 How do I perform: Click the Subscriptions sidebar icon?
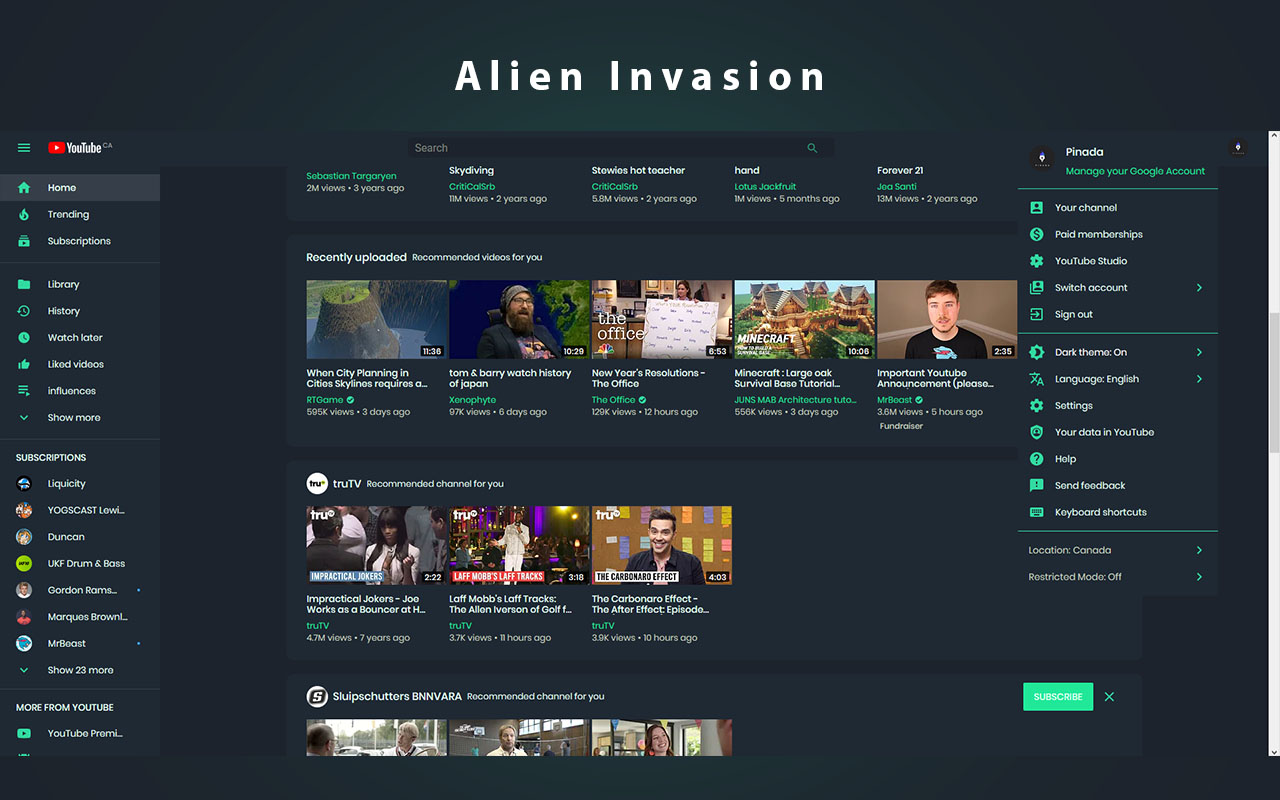point(24,241)
